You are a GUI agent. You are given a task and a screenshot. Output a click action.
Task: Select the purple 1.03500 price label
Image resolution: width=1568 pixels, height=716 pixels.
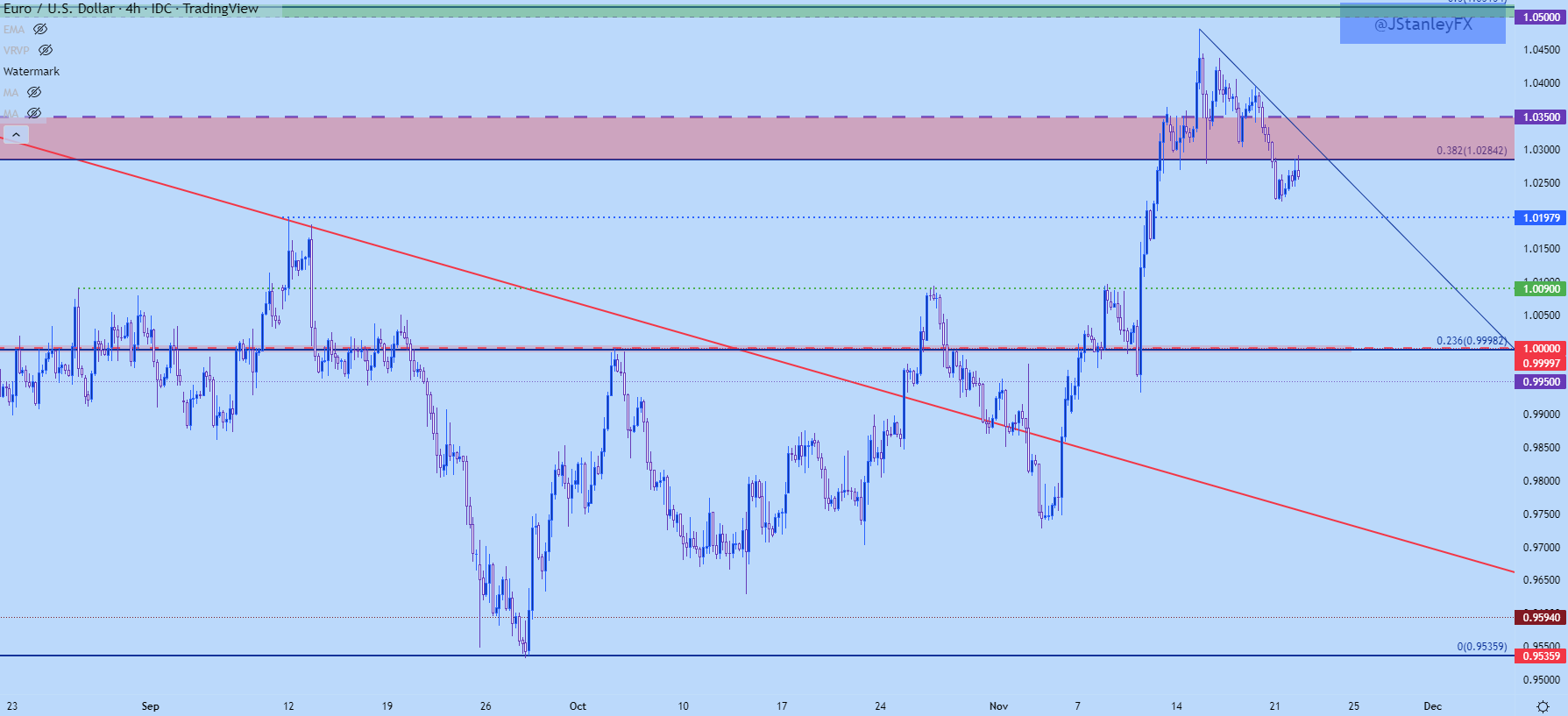(1541, 117)
